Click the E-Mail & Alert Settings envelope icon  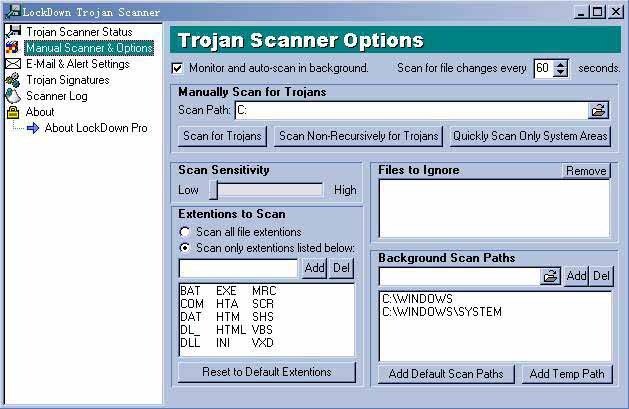click(13, 64)
